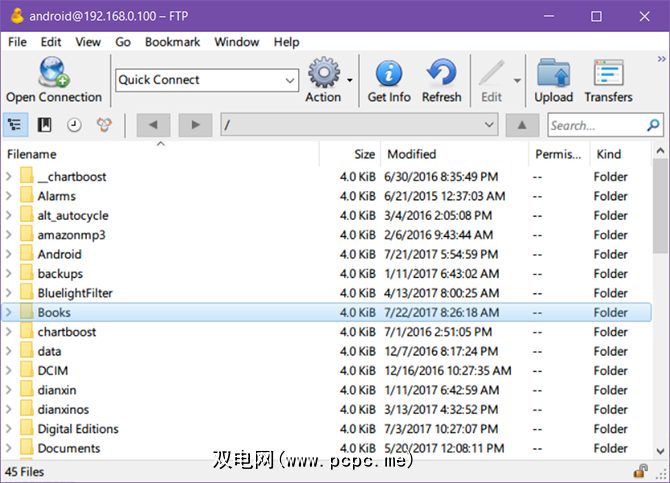Open the Quick Connect dropdown
Screen dimensions: 670x483
click(290, 80)
